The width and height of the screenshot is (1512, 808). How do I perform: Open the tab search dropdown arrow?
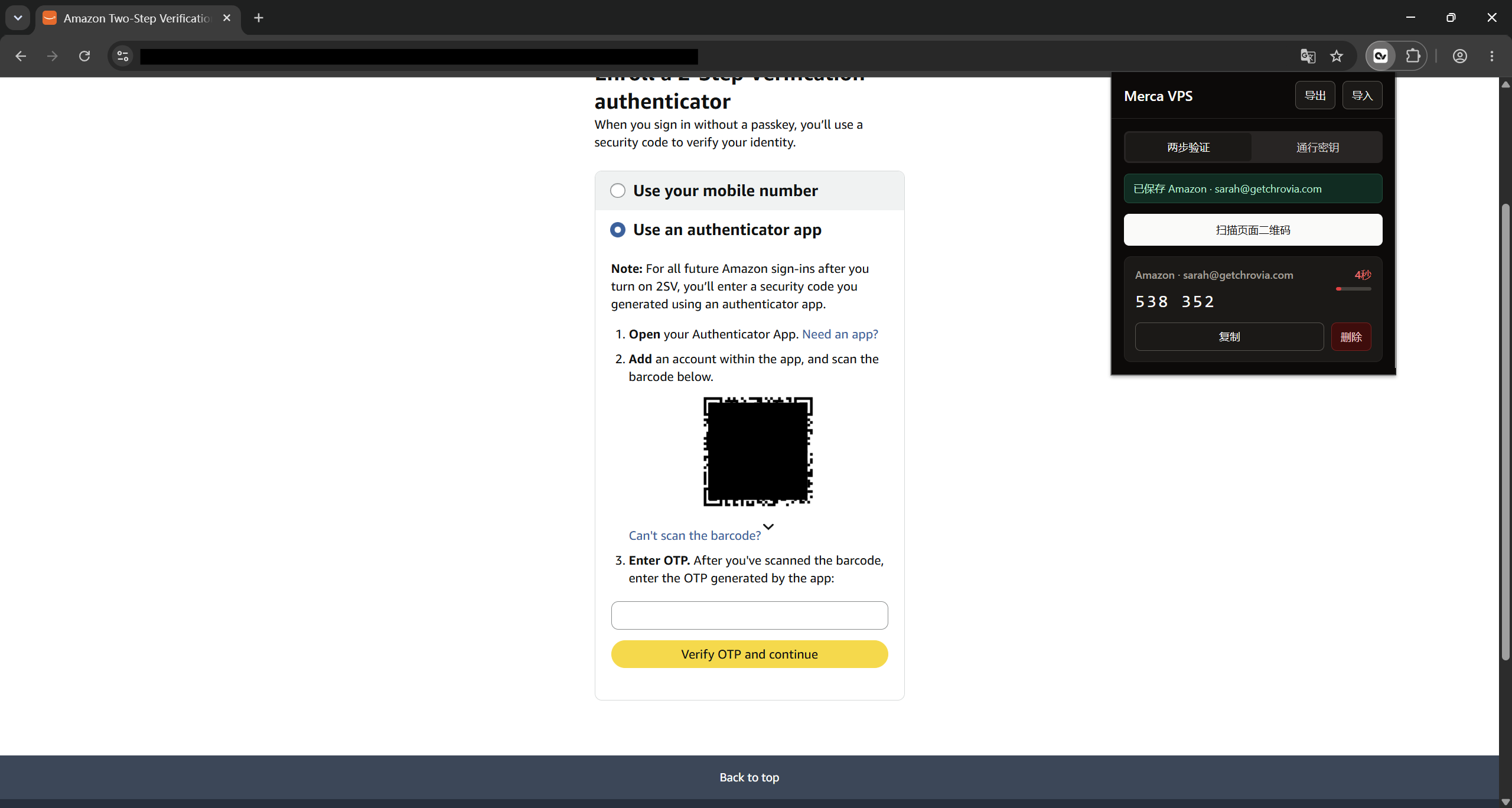(x=18, y=18)
